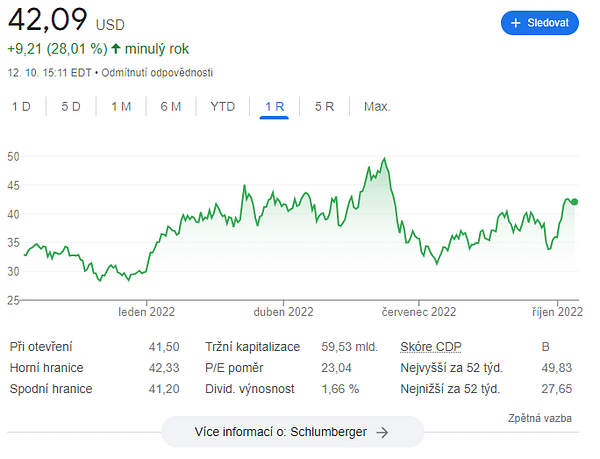Follow the stock with Sledovat button
Screen dimensions: 600x459
[x=540, y=23]
